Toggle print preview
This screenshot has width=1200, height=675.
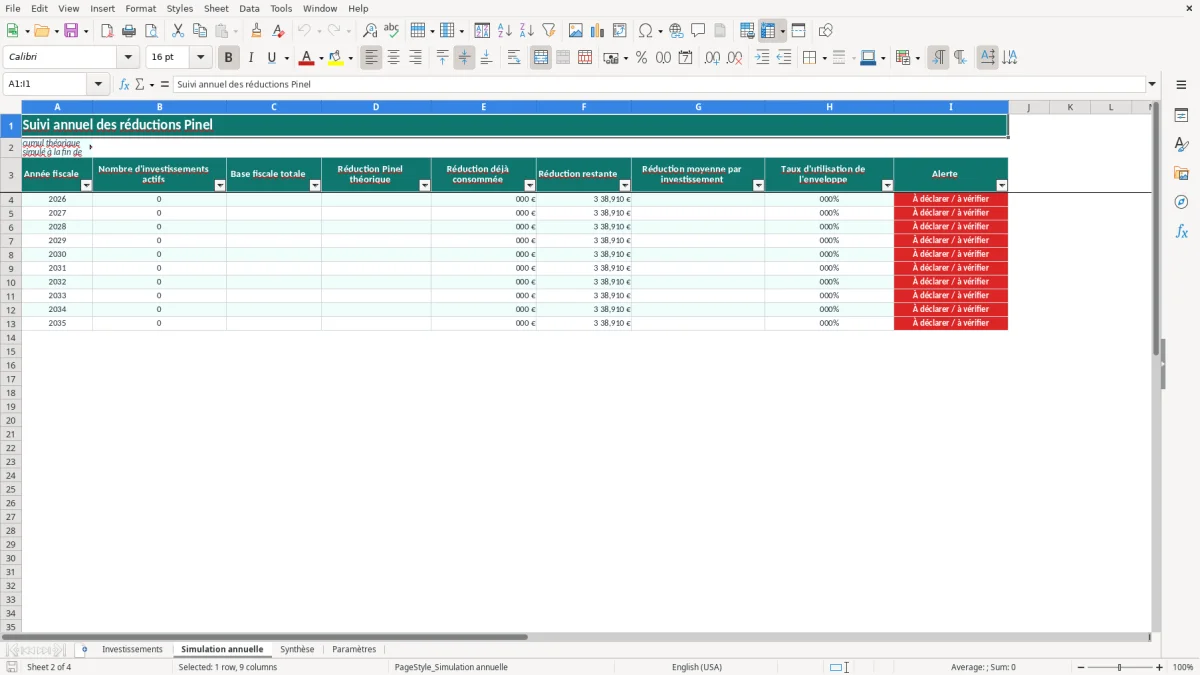(151, 31)
